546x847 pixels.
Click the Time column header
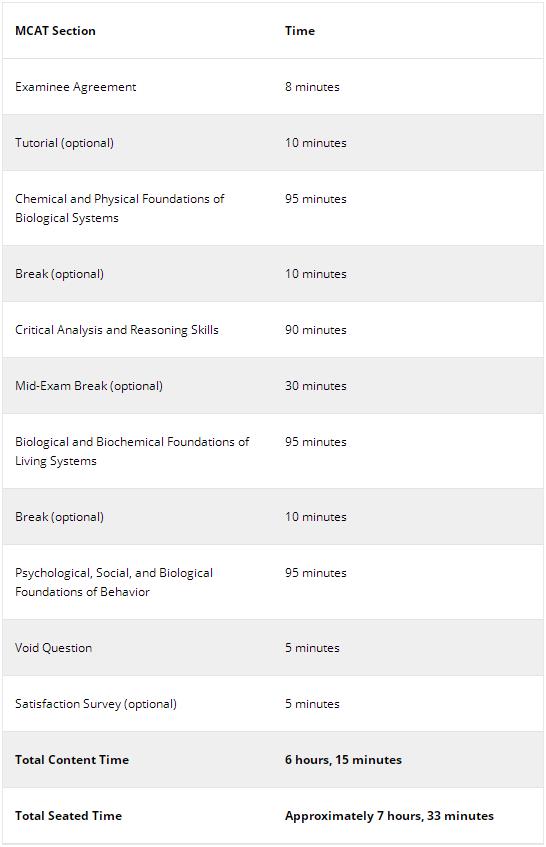coord(300,31)
